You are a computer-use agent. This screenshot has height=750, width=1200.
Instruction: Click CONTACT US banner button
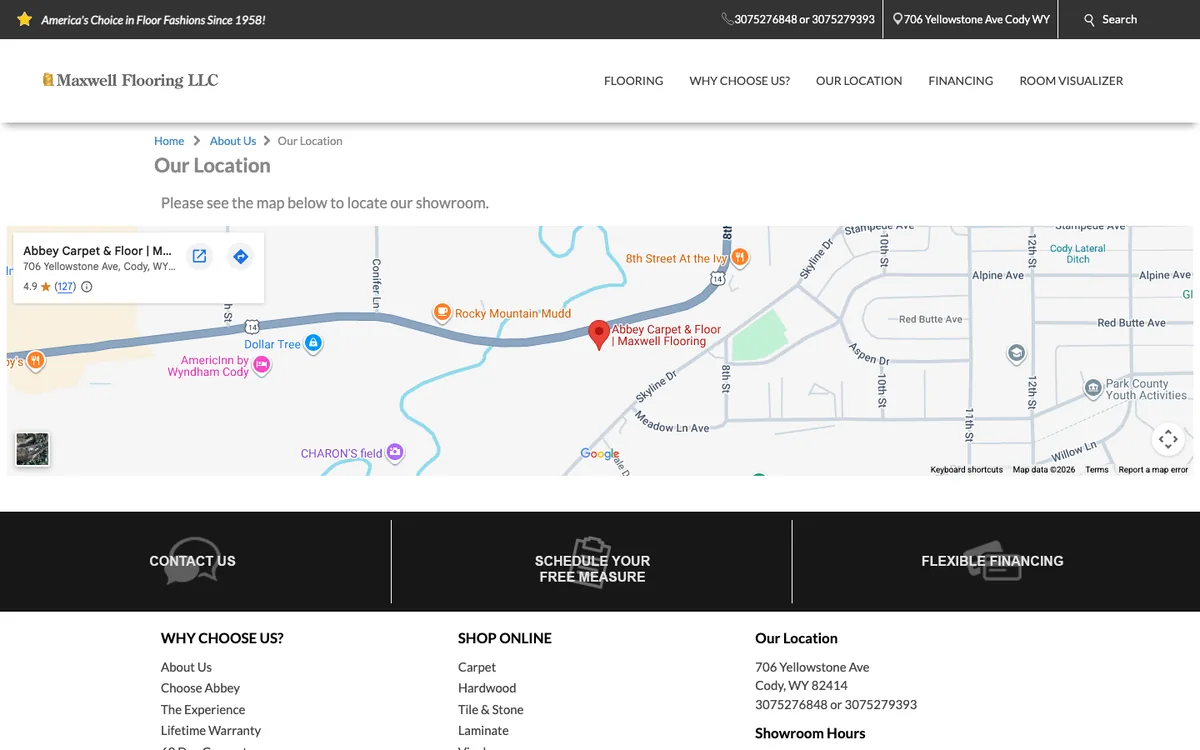pos(192,561)
